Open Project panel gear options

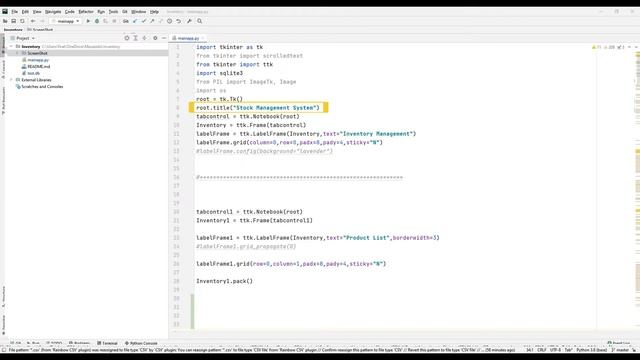click(x=155, y=38)
